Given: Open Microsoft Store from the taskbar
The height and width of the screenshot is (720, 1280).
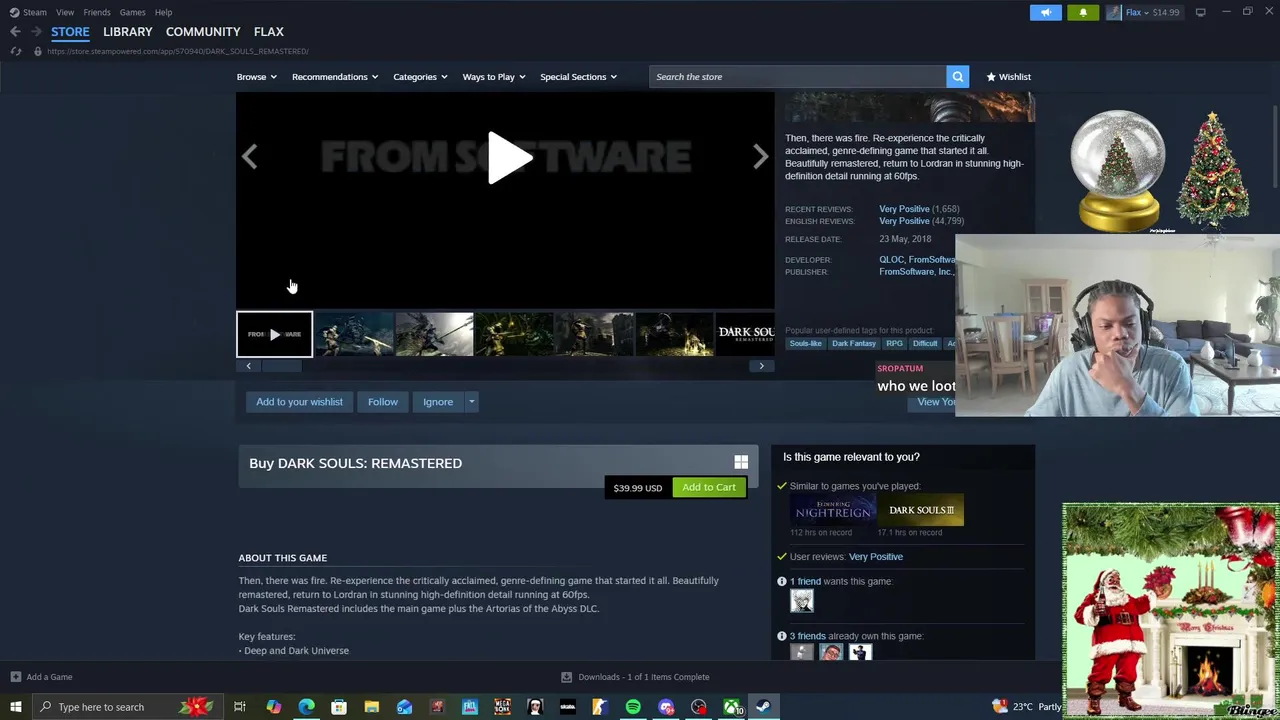Looking at the screenshot, I should tap(339, 707).
